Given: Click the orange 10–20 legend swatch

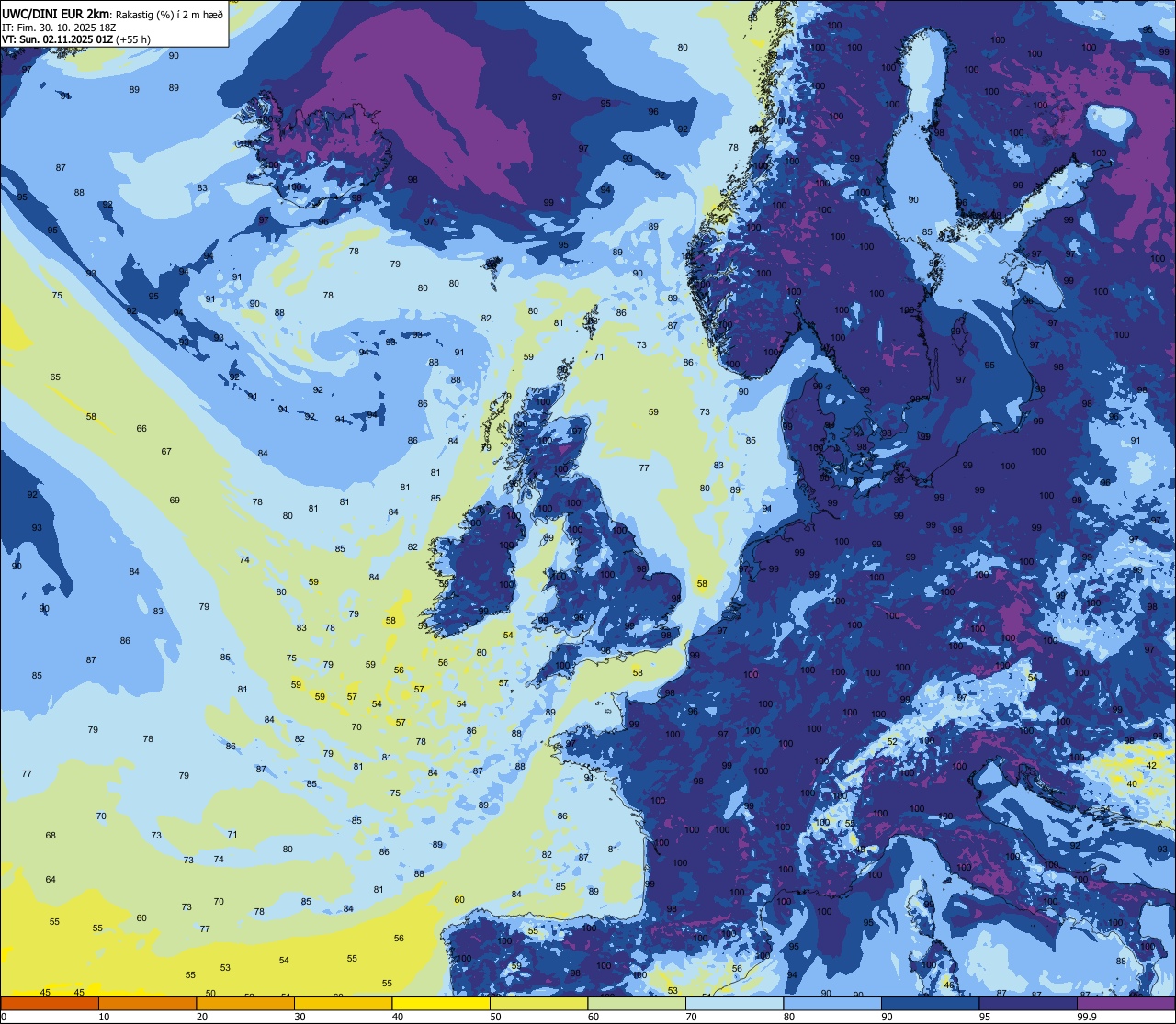Looking at the screenshot, I should point(147,1003).
